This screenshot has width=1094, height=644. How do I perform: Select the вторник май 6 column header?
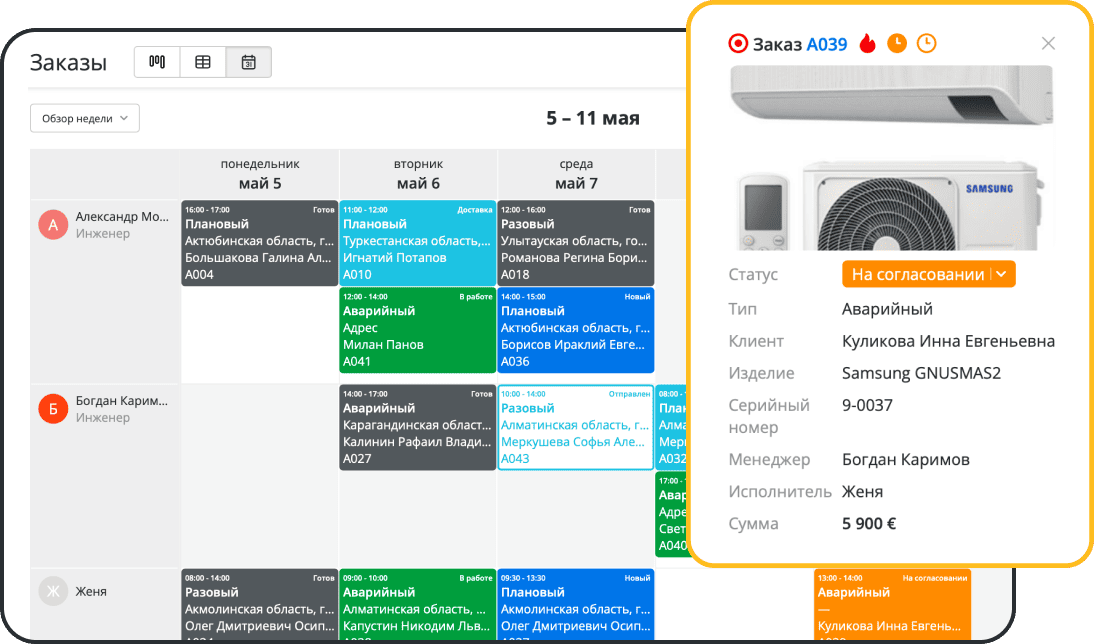pos(418,174)
